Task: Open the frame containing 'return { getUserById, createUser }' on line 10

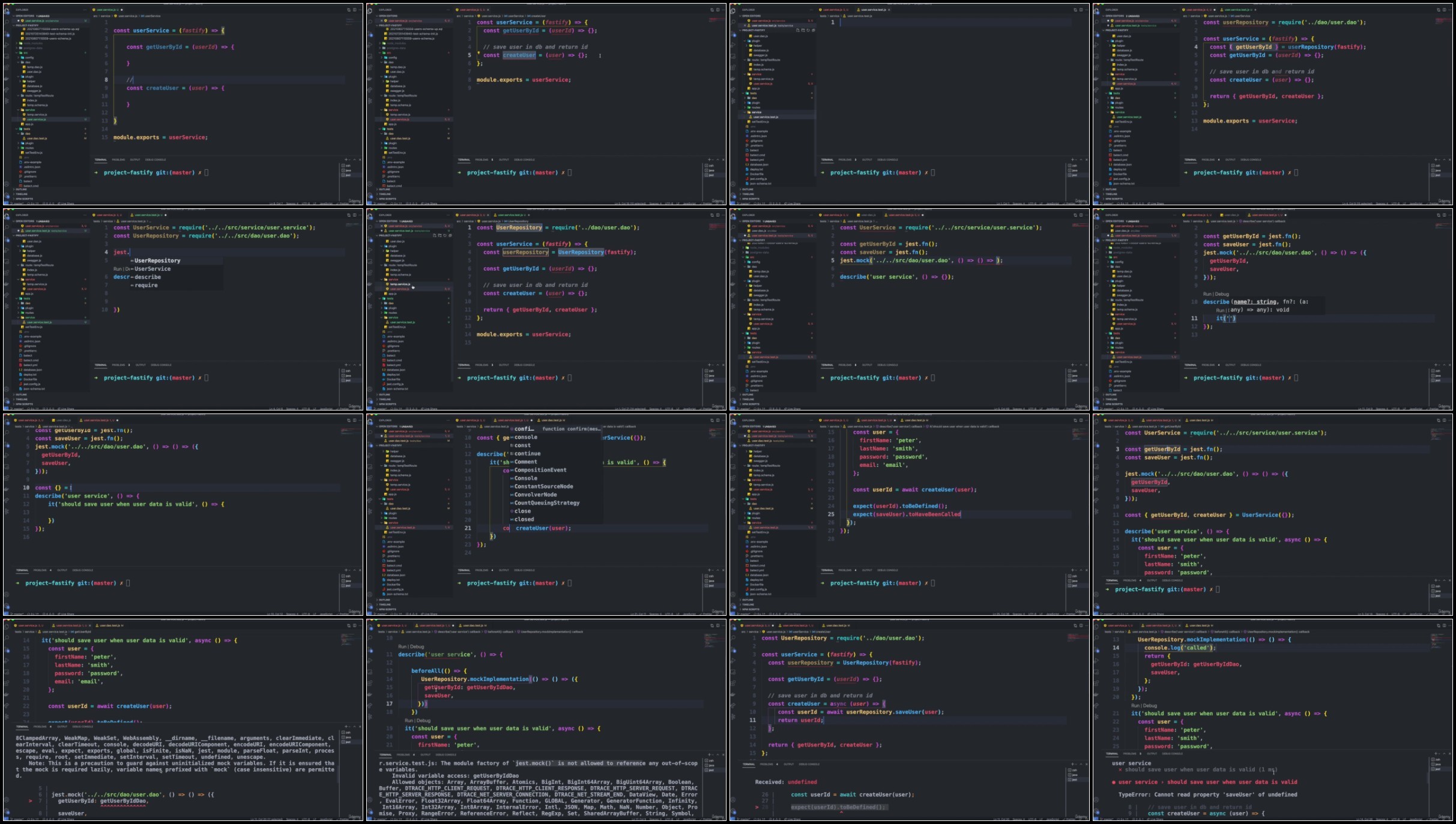Action: pos(1273,104)
